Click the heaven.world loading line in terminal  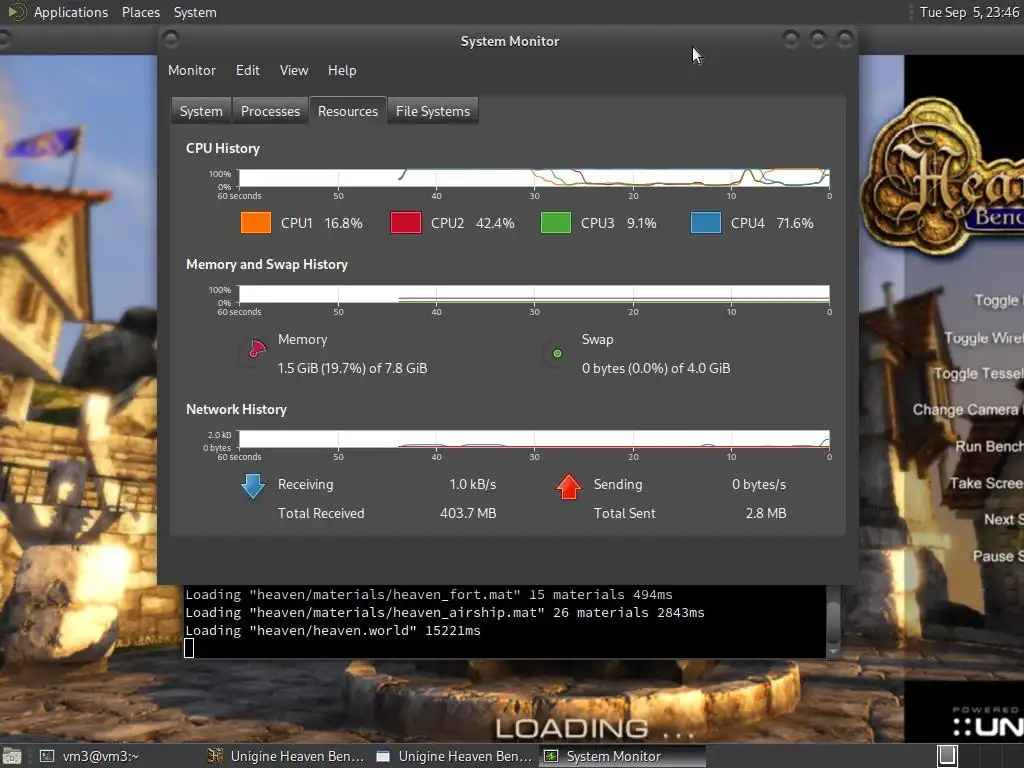tap(332, 630)
